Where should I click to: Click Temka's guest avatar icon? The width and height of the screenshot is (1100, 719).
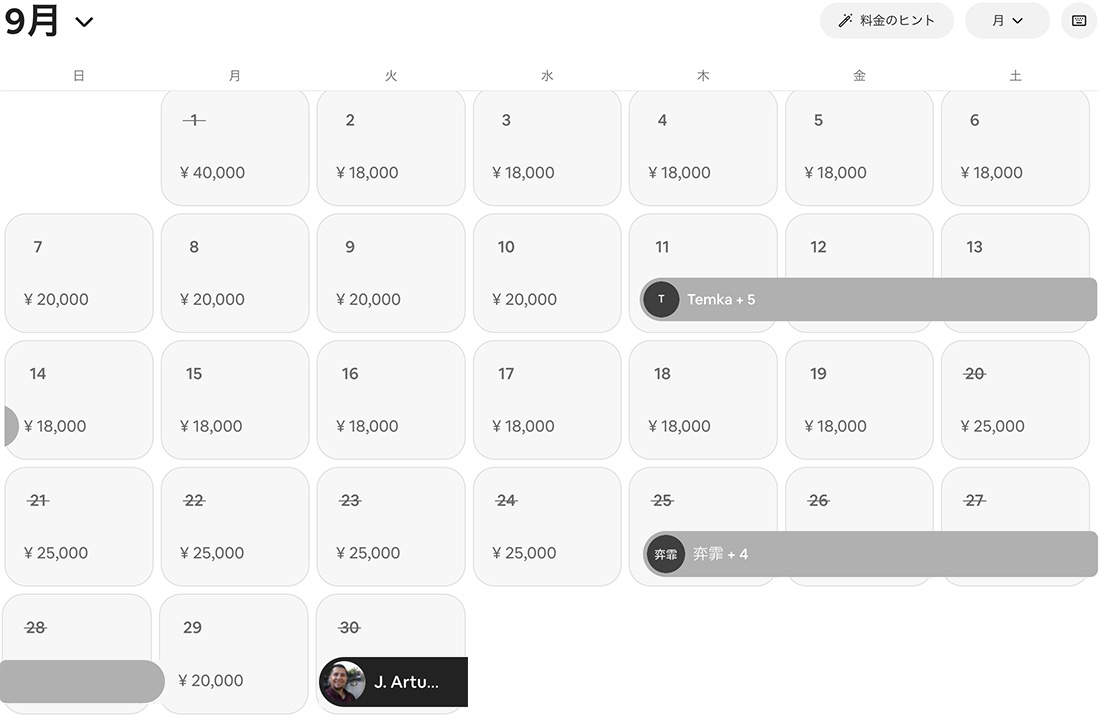[x=661, y=299]
